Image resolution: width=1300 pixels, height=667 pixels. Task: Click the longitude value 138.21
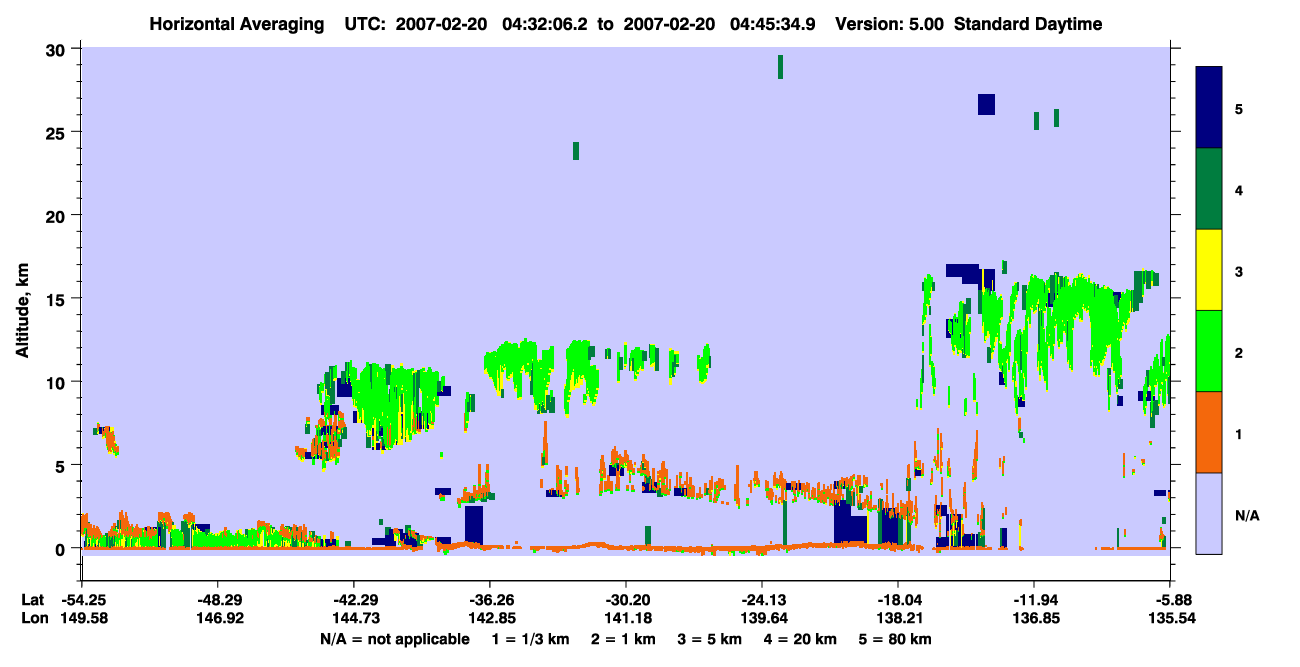(x=898, y=618)
